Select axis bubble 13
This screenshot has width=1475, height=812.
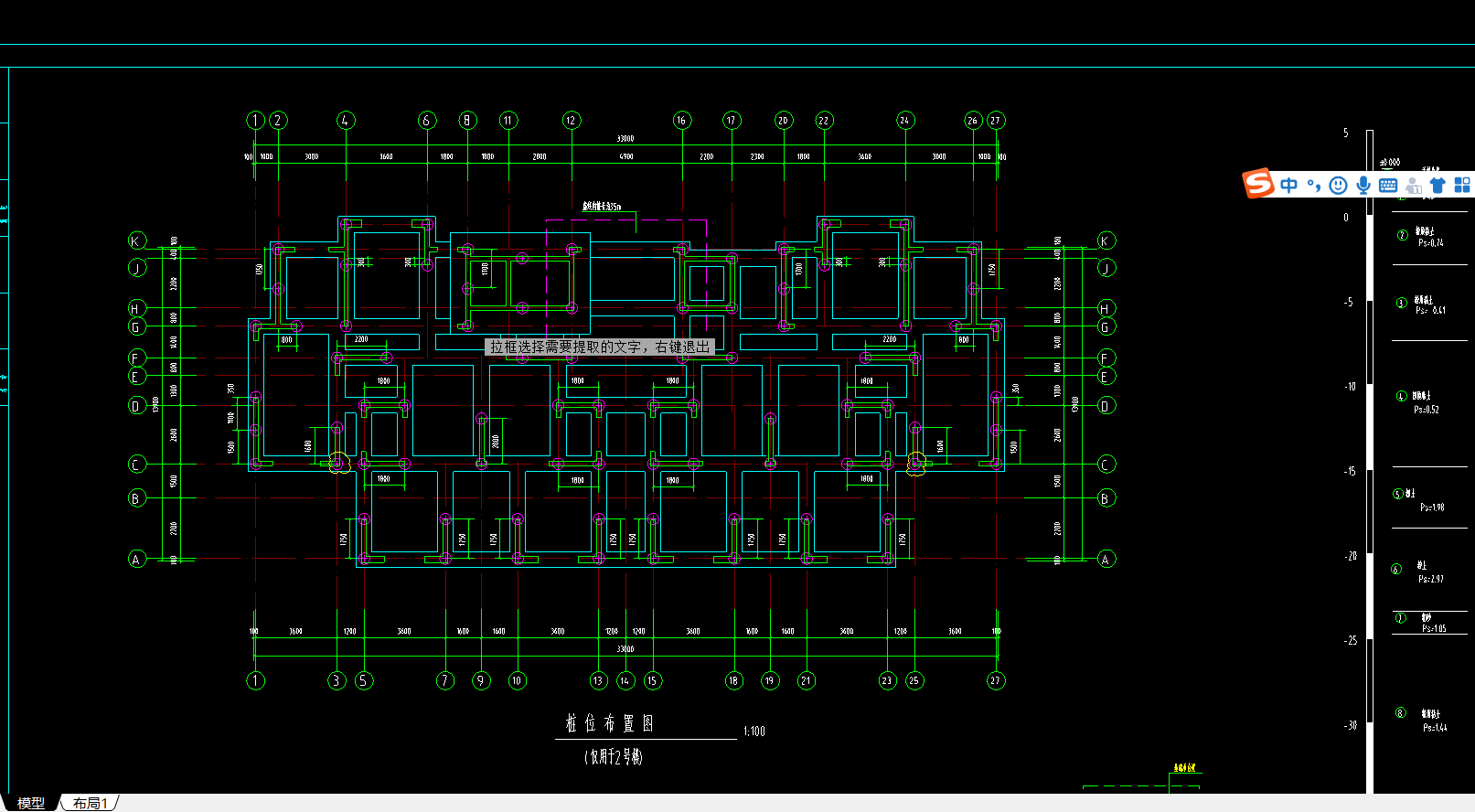pos(598,680)
